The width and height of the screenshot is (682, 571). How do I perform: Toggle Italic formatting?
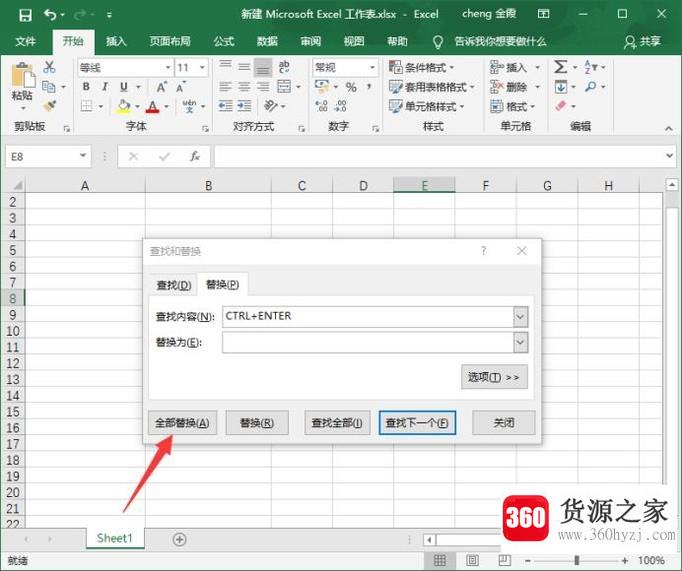(105, 87)
